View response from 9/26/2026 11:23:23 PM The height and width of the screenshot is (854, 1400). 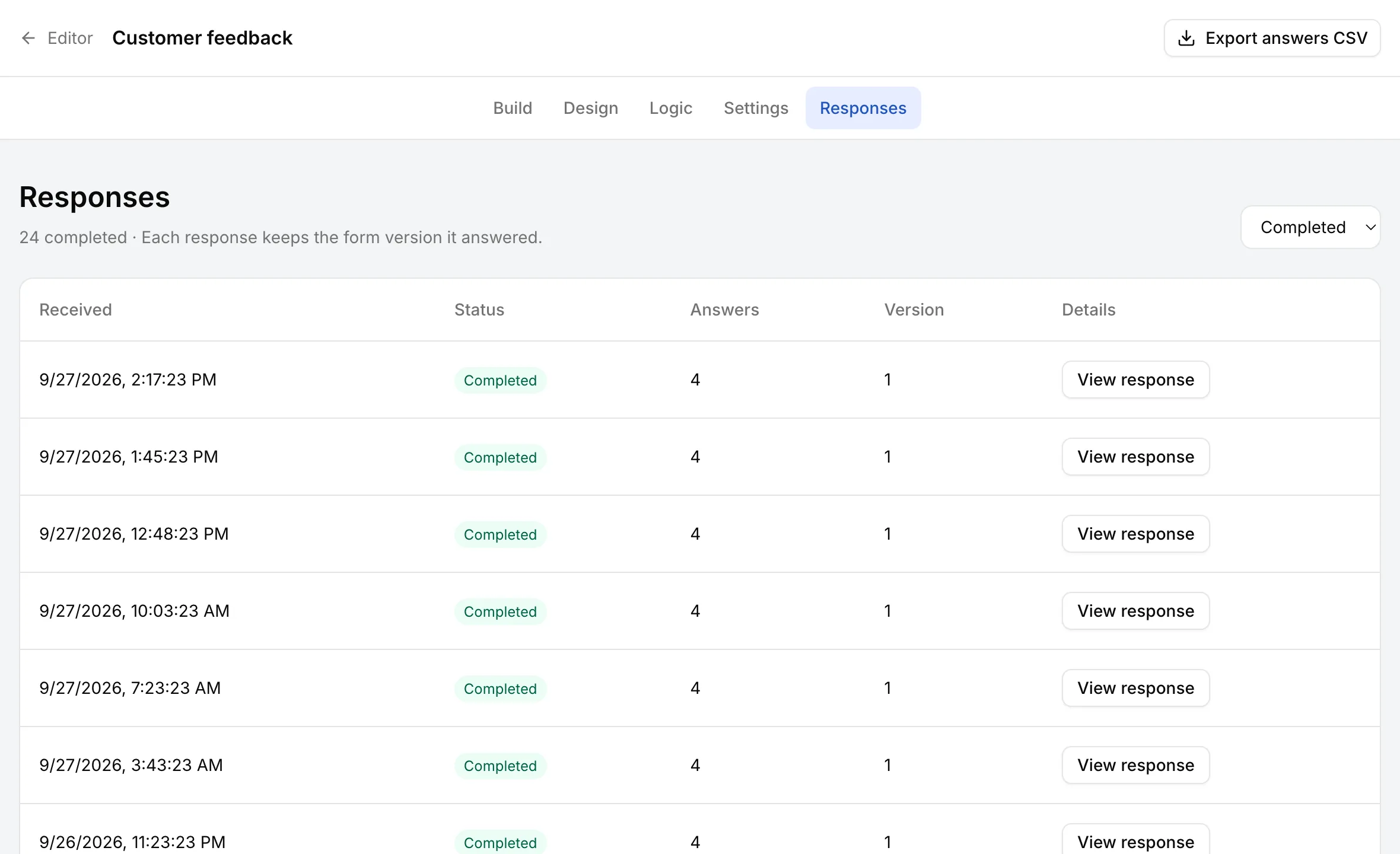click(1135, 840)
